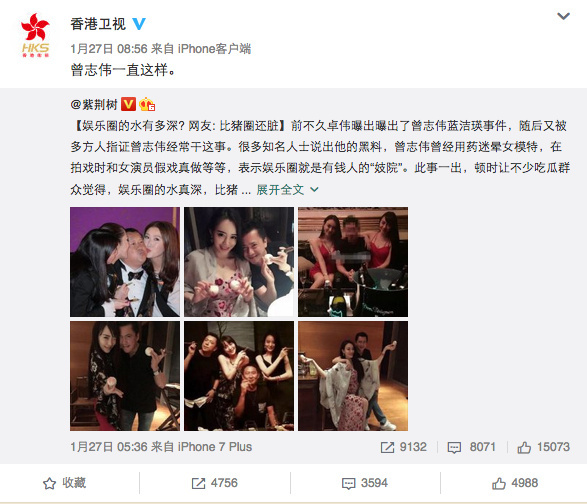
Task: Click the 香港卫视 HKS avatar logo
Action: coord(35,35)
